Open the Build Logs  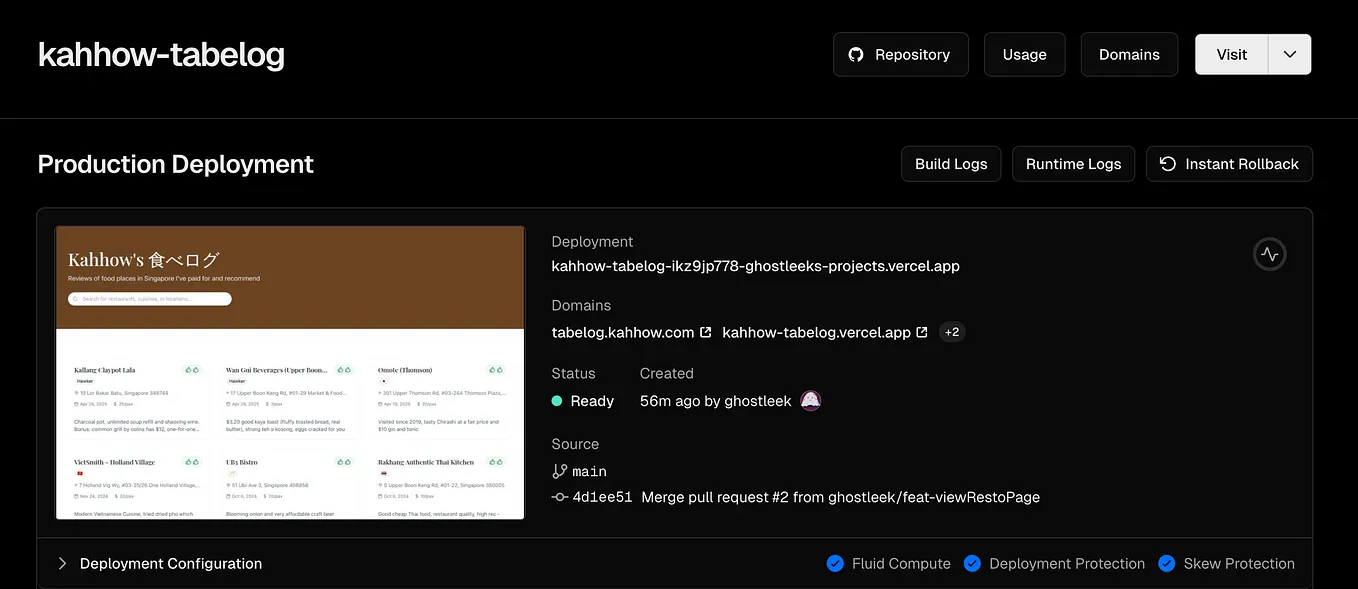tap(950, 163)
